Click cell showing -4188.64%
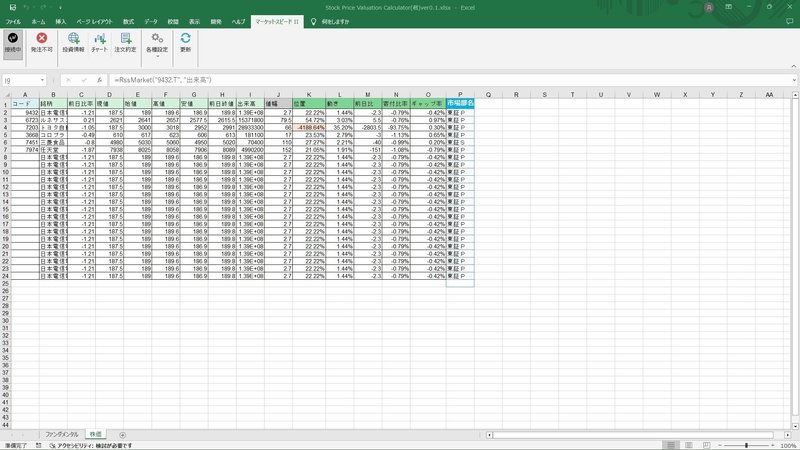The image size is (800, 450). [309, 128]
